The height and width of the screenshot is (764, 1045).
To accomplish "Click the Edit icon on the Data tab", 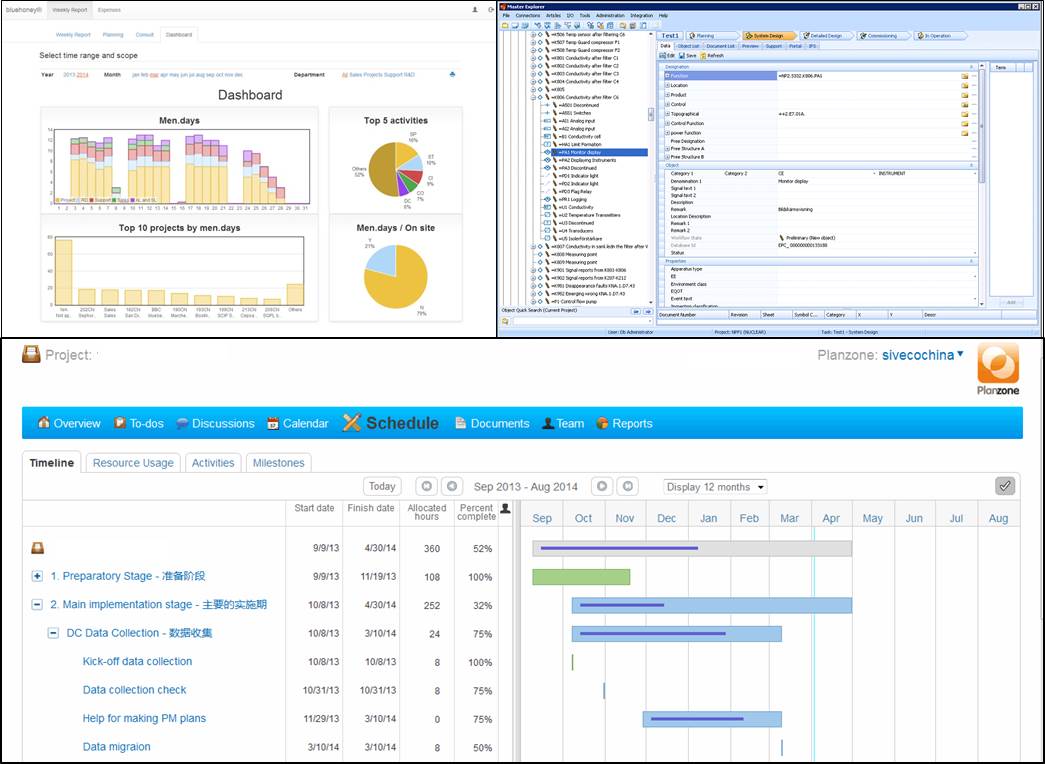I will pos(663,55).
